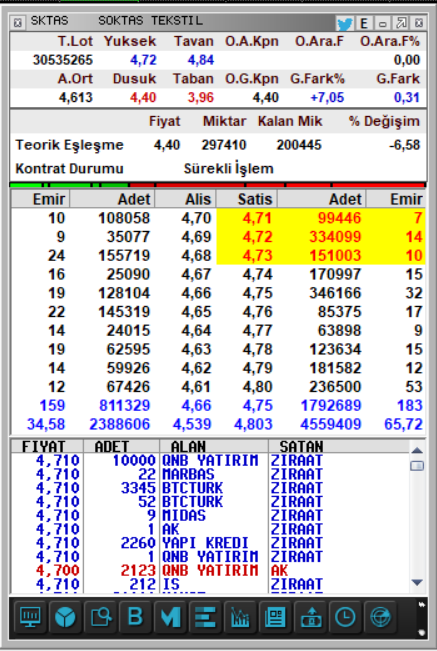This screenshot has height=651, width=437.
Task: Click the G.Fark% value +7,05
Action: 327,98
